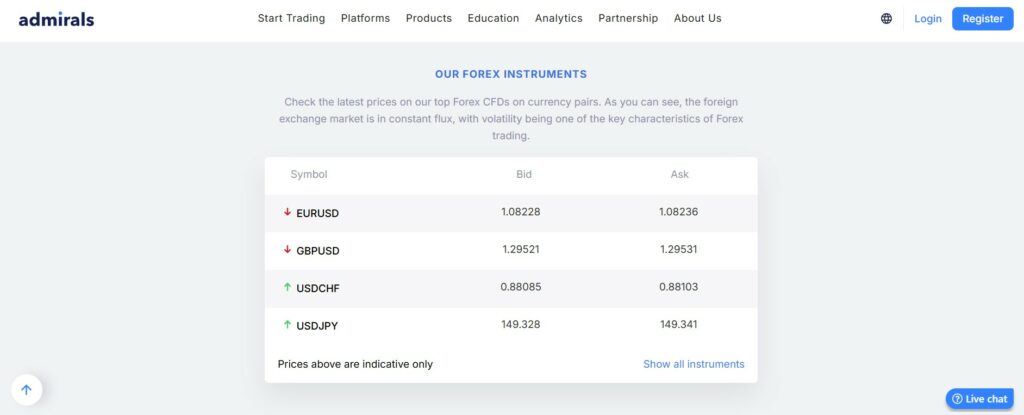Click the Login link
Viewport: 1024px width, 415px height.
coord(927,19)
